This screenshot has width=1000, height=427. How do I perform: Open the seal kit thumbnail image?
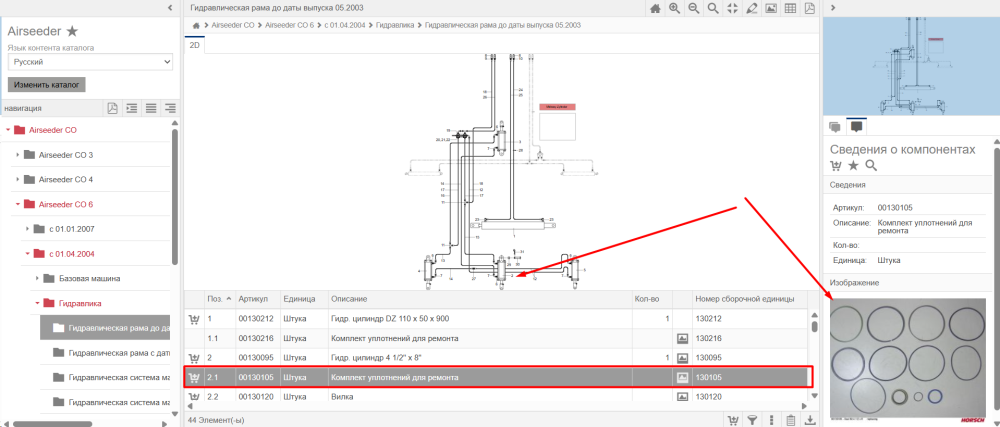pyautogui.click(x=908, y=358)
